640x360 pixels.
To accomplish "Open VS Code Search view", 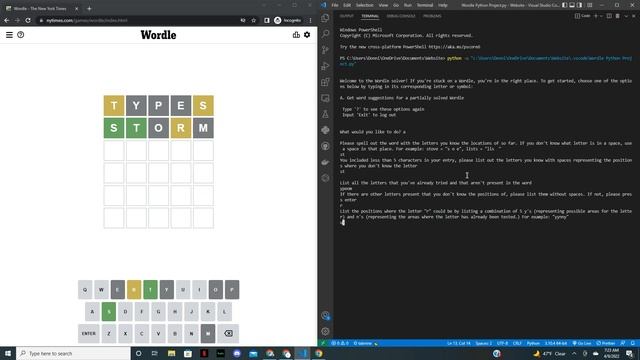I will pos(325,34).
